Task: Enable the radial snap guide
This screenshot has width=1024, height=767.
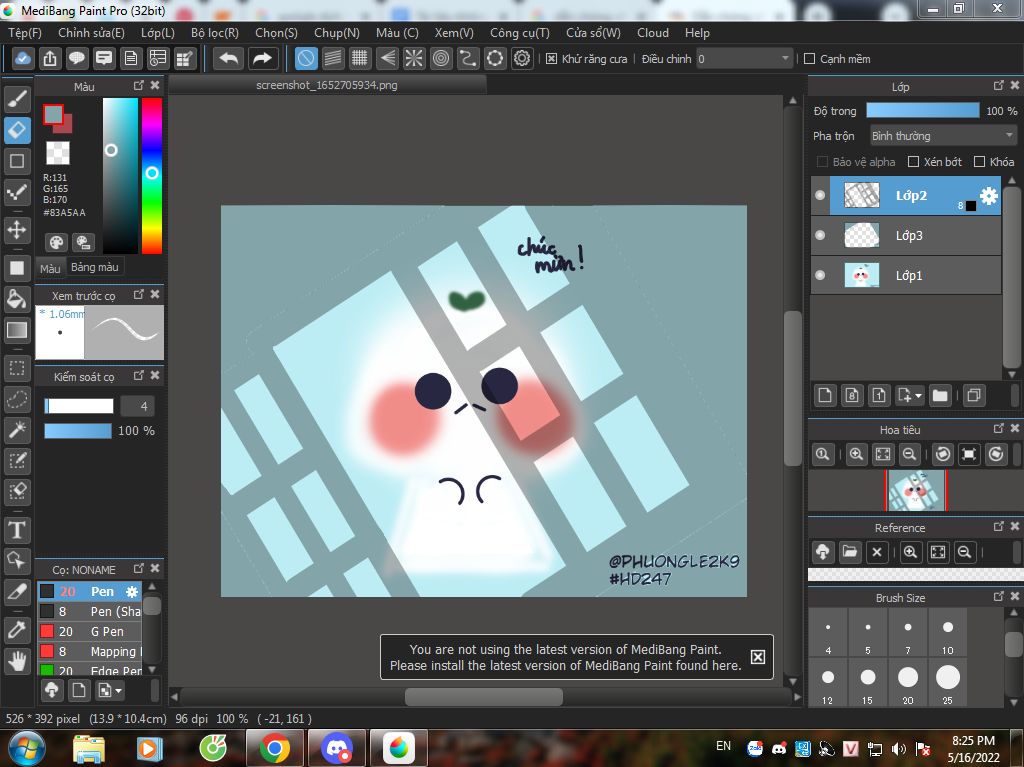Action: [414, 59]
